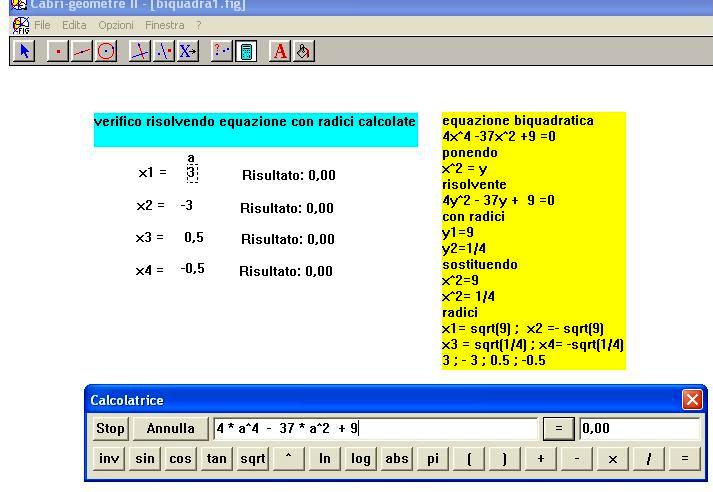
Task: Click the pi calculator key
Action: coord(433,458)
